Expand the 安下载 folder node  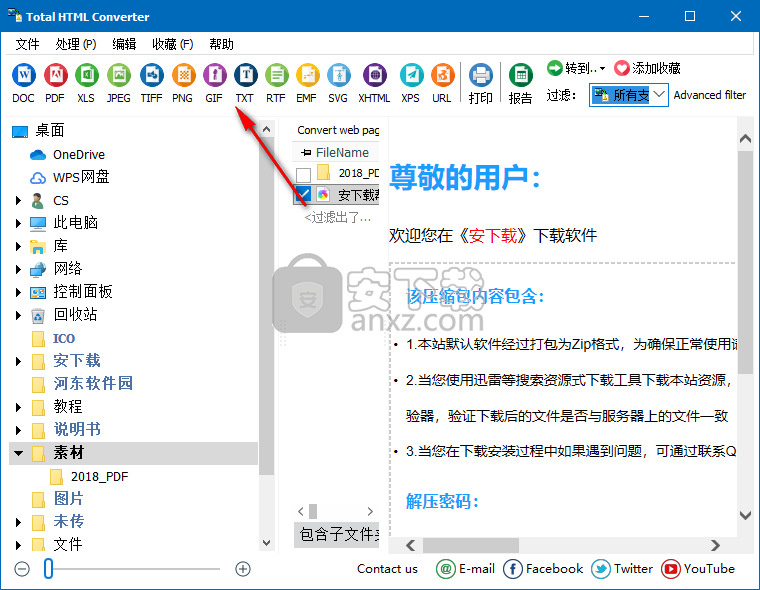18,361
